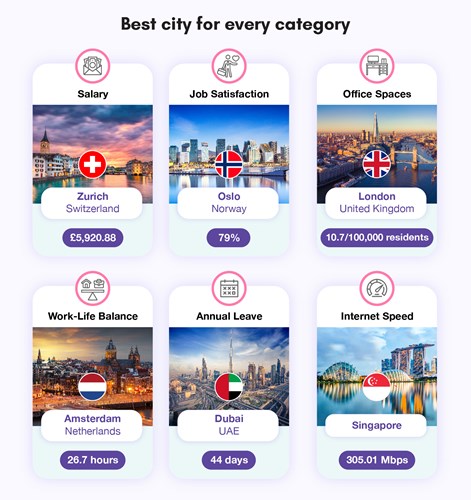Viewport: 471px width, 500px height.
Task: Click the UAE flag badge
Action: (229, 387)
